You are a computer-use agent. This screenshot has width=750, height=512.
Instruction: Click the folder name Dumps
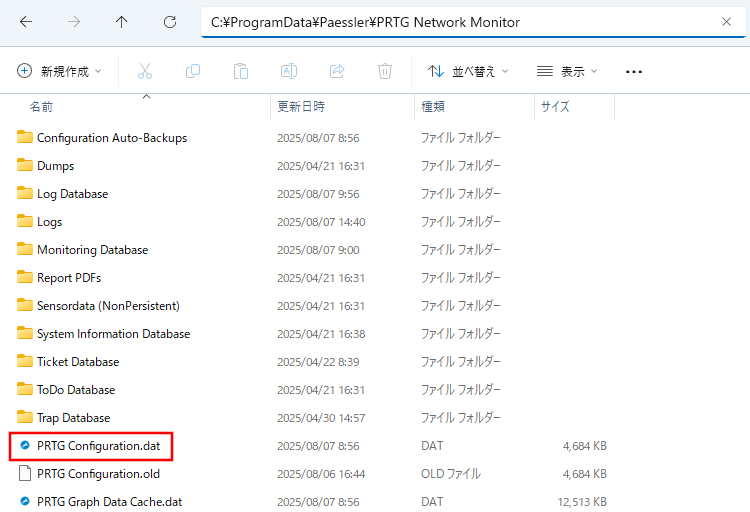tap(55, 166)
